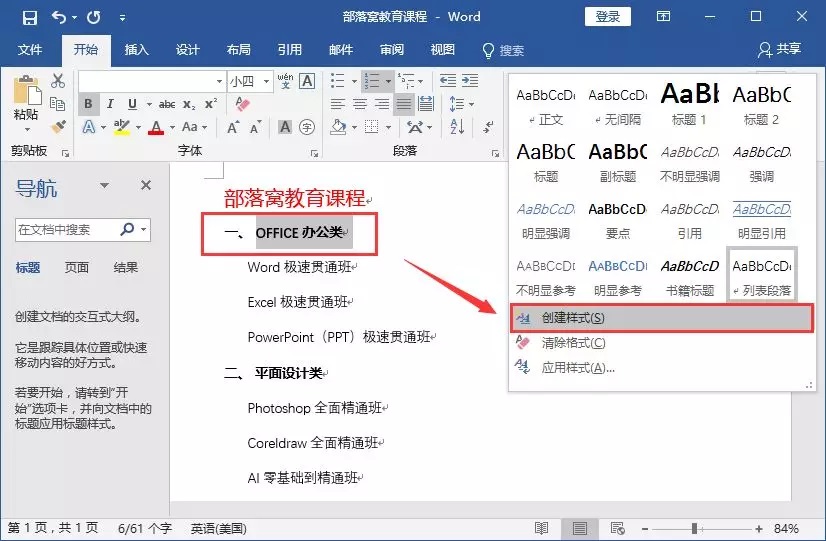Apply character border A icon

pyautogui.click(x=307, y=81)
